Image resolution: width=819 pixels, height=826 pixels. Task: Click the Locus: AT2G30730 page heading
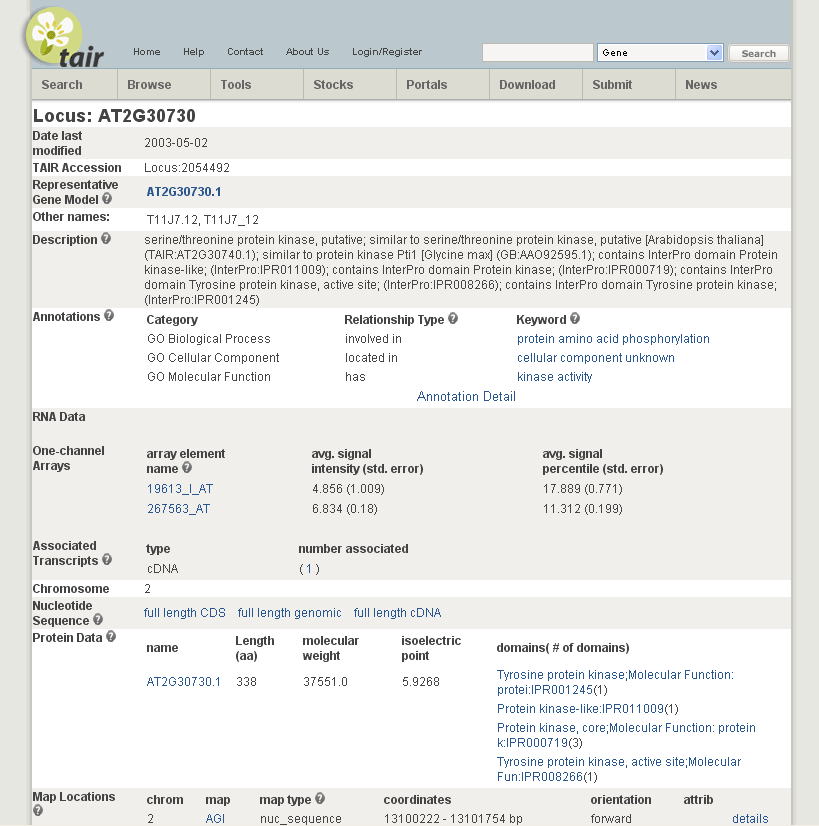(x=114, y=115)
